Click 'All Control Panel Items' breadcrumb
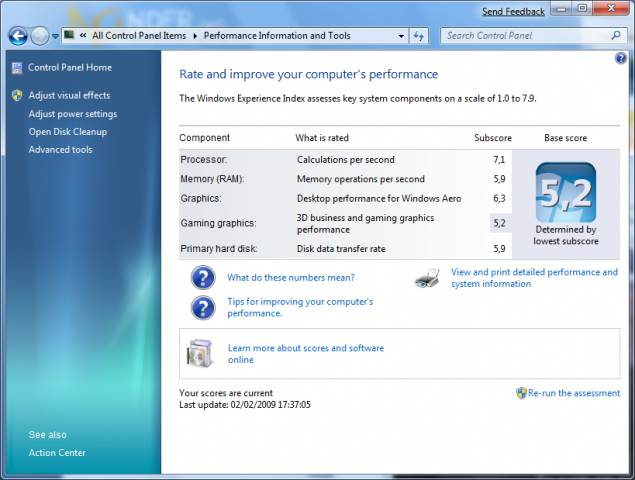Screen dimensions: 635x480 click(x=139, y=36)
